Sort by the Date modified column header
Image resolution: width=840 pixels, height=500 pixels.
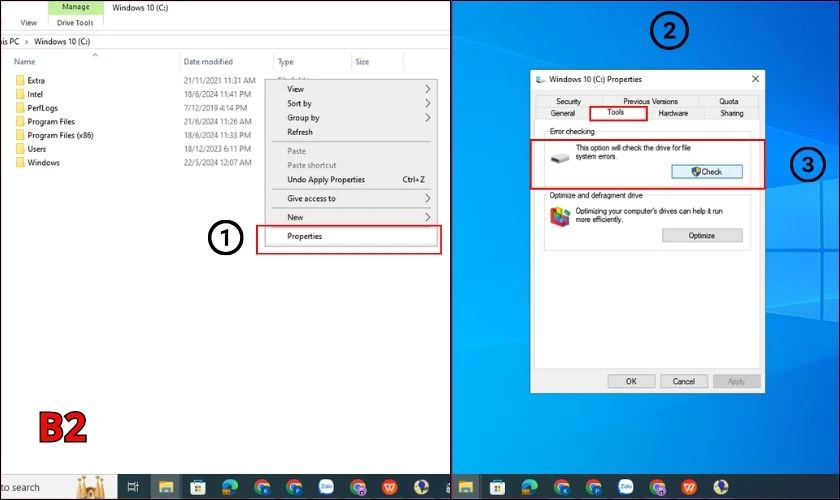(208, 62)
